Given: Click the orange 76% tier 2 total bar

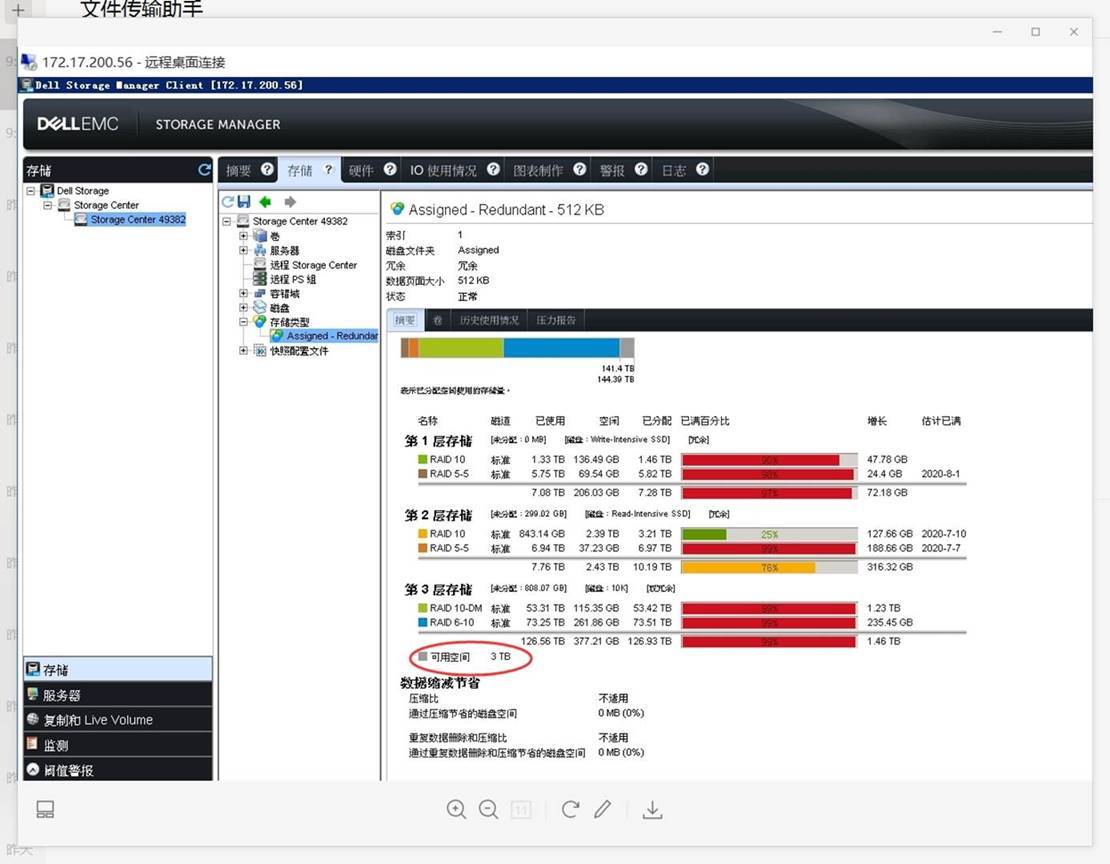Looking at the screenshot, I should point(748,567).
